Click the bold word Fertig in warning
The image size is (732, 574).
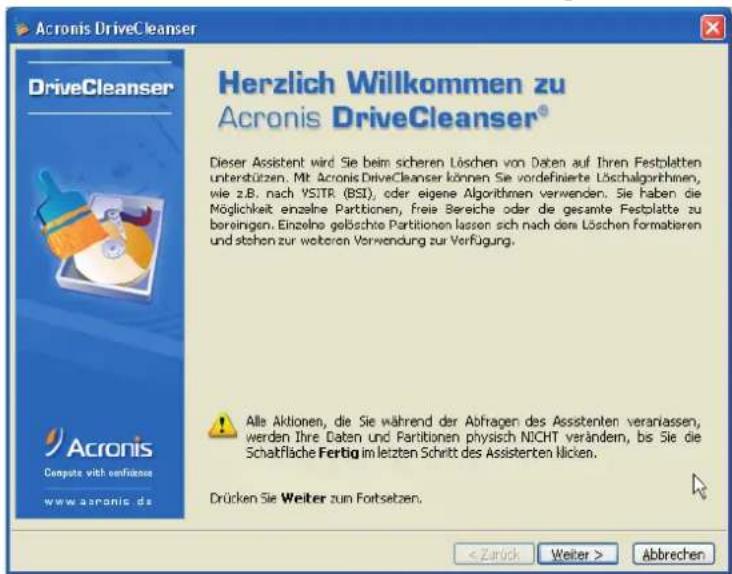(338, 453)
